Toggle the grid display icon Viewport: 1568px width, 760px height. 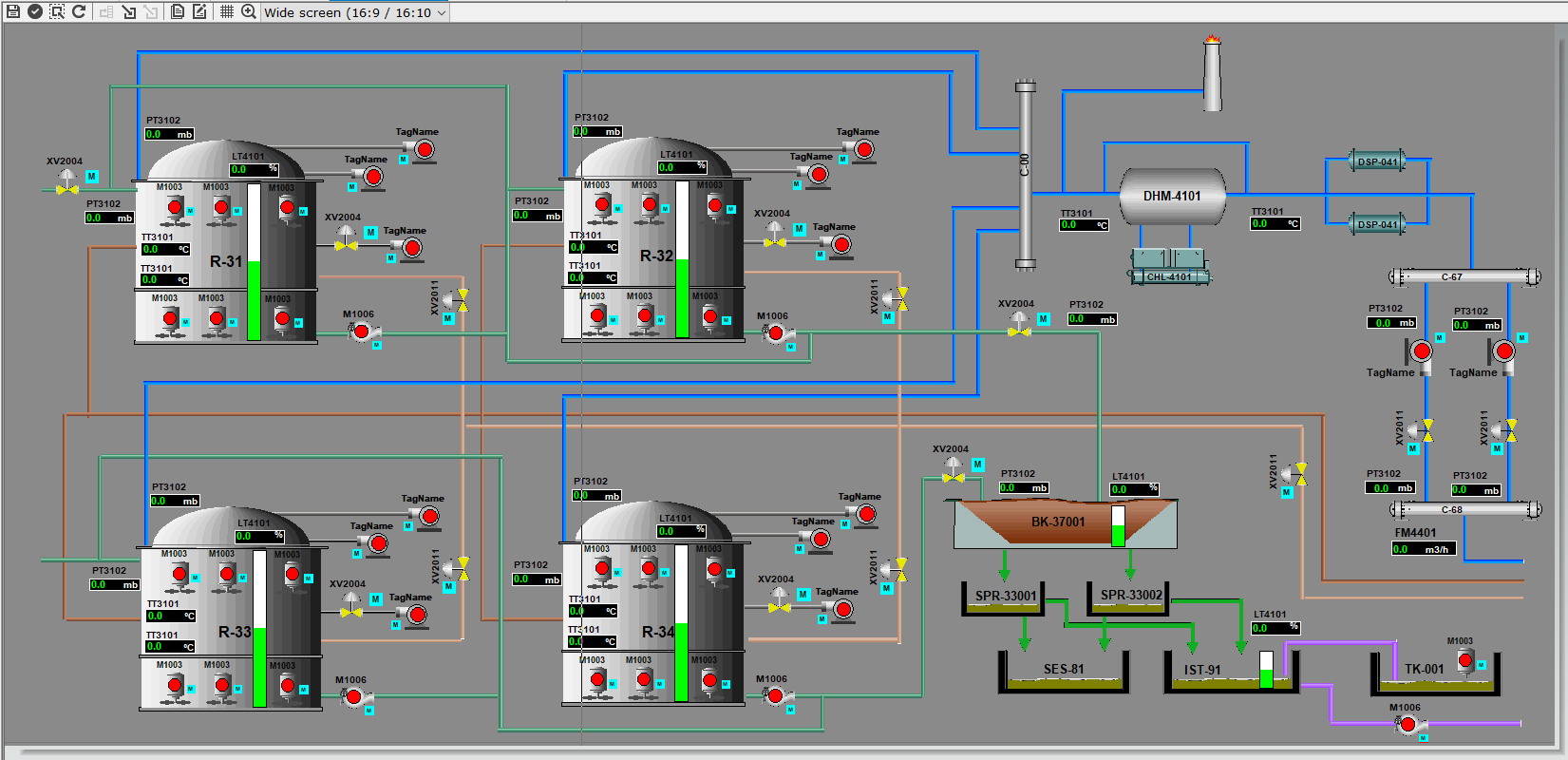[x=226, y=11]
